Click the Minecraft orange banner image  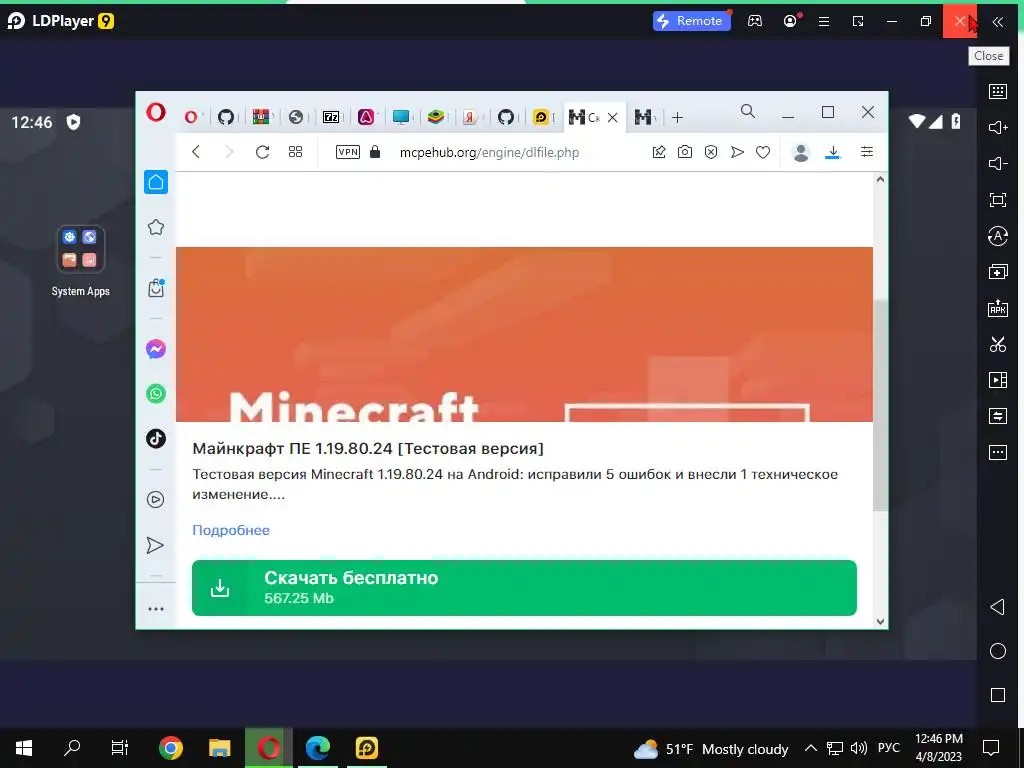(524, 334)
